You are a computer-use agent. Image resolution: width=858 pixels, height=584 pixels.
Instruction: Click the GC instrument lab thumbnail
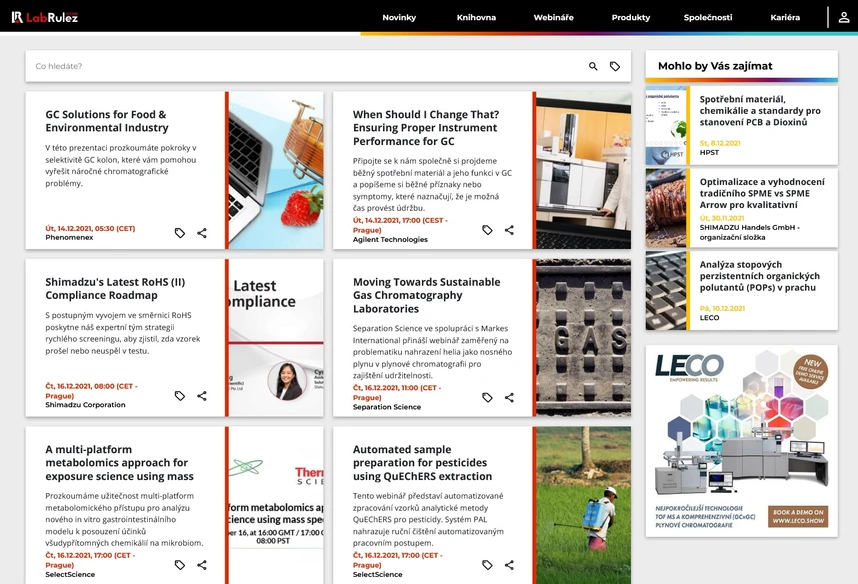pyautogui.click(x=583, y=170)
